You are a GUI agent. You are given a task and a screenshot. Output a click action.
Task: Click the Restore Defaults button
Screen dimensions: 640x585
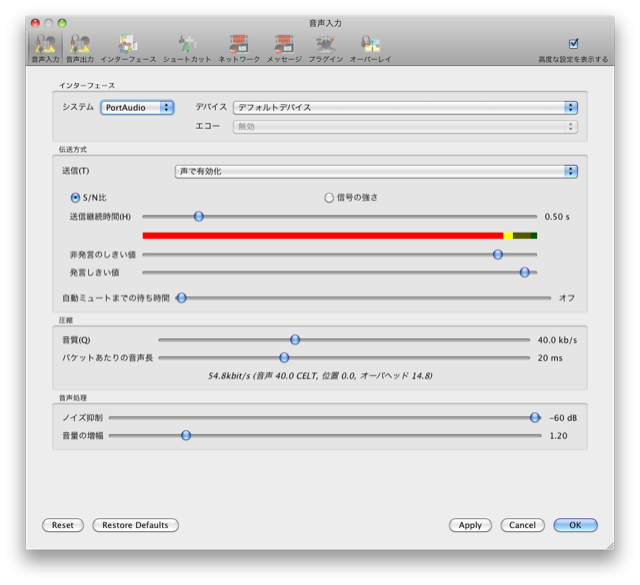(136, 525)
